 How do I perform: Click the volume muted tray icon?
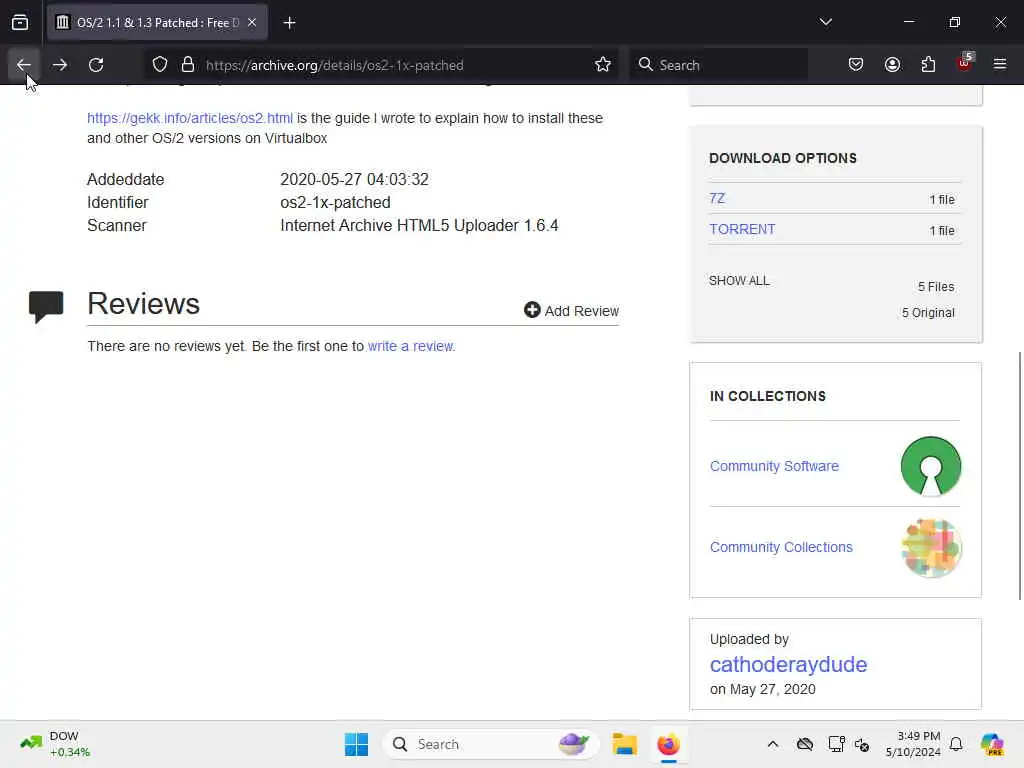click(x=862, y=744)
